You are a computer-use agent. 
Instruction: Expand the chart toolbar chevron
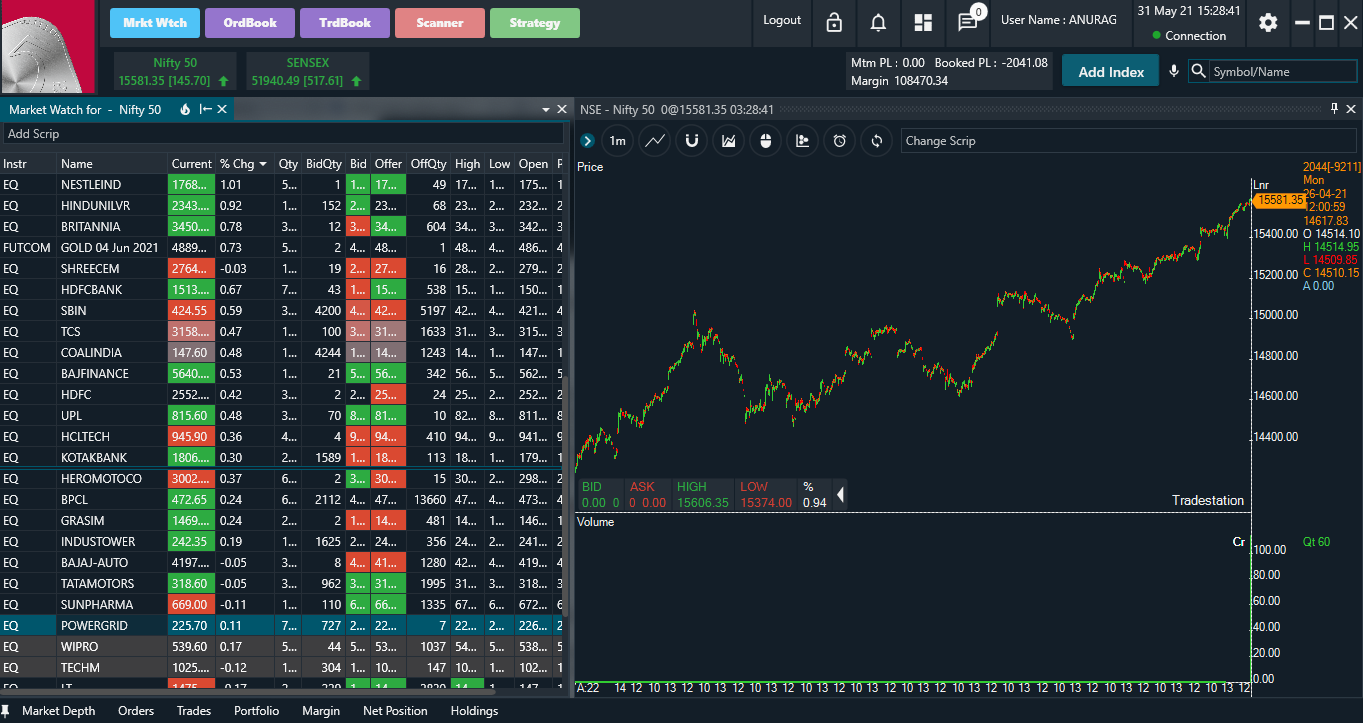click(x=587, y=141)
